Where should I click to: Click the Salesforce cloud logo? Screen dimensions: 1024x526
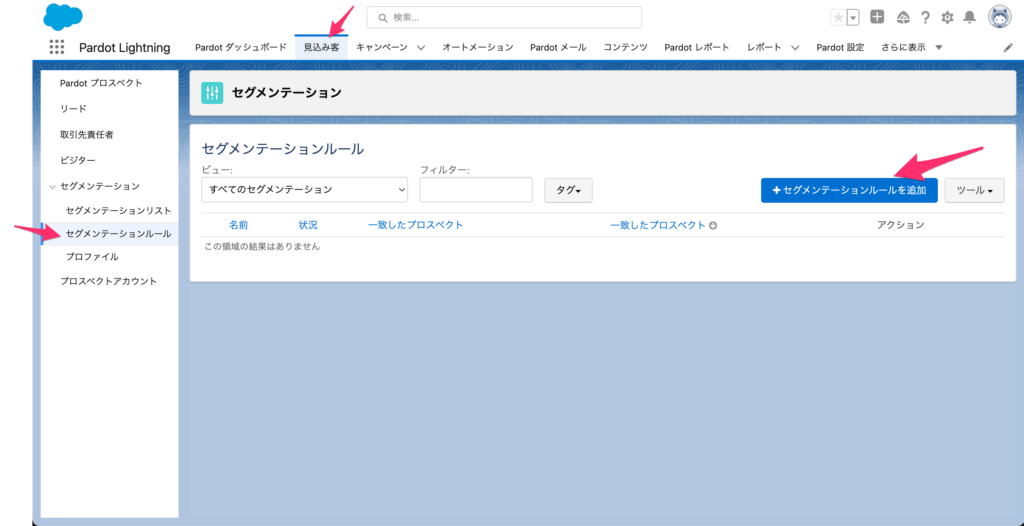pyautogui.click(x=63, y=16)
